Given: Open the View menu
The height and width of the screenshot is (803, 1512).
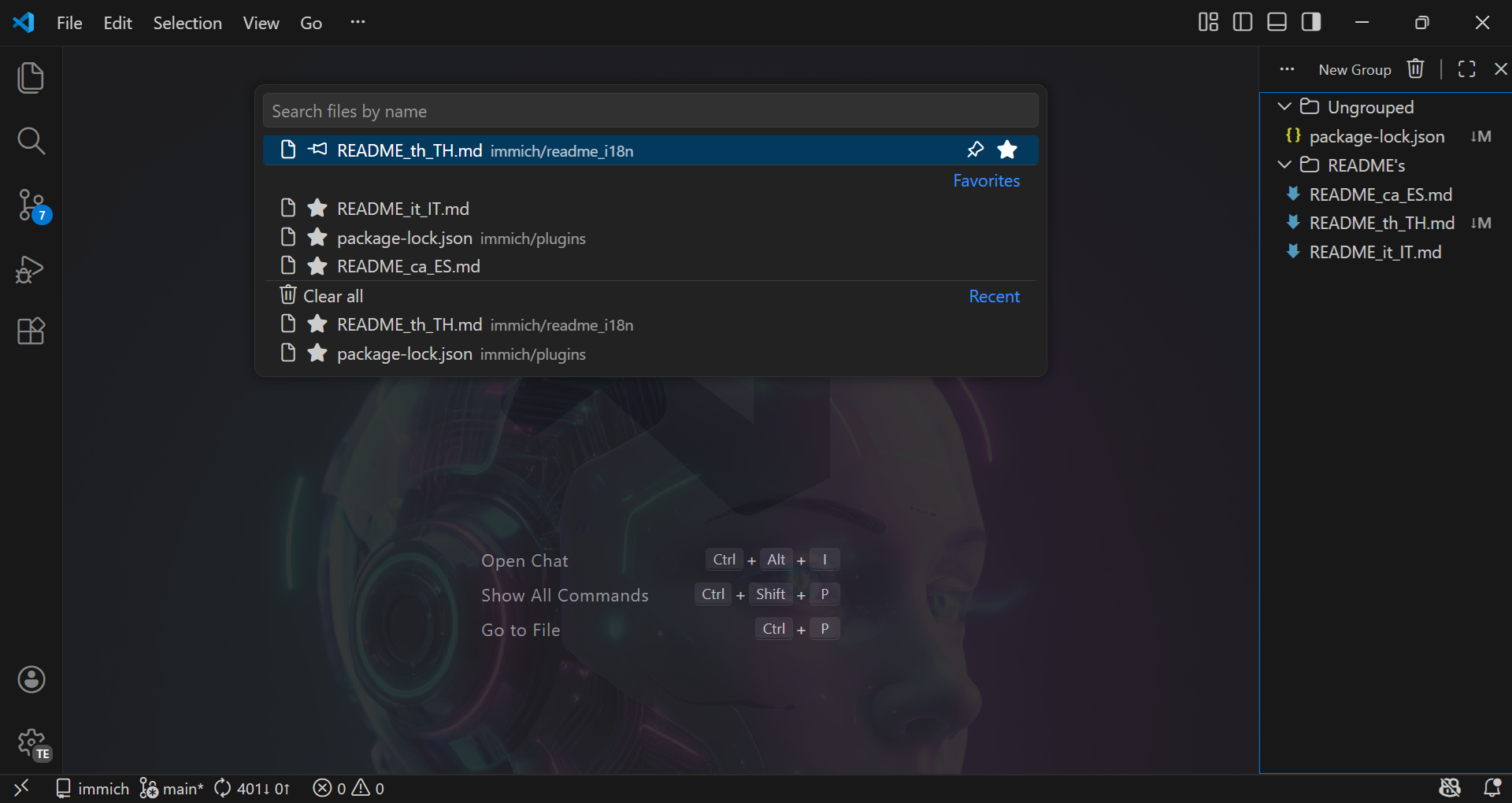Looking at the screenshot, I should pyautogui.click(x=261, y=23).
